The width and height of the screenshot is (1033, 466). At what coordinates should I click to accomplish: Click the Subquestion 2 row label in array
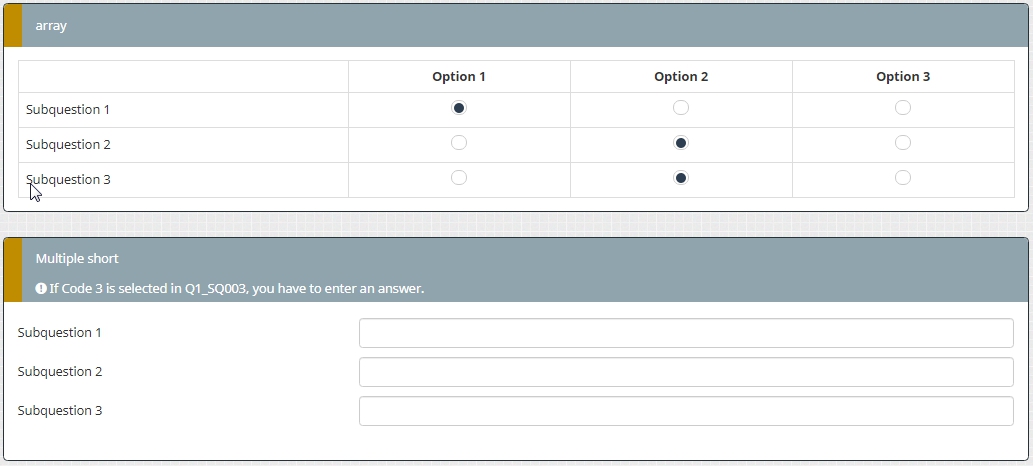pyautogui.click(x=68, y=145)
